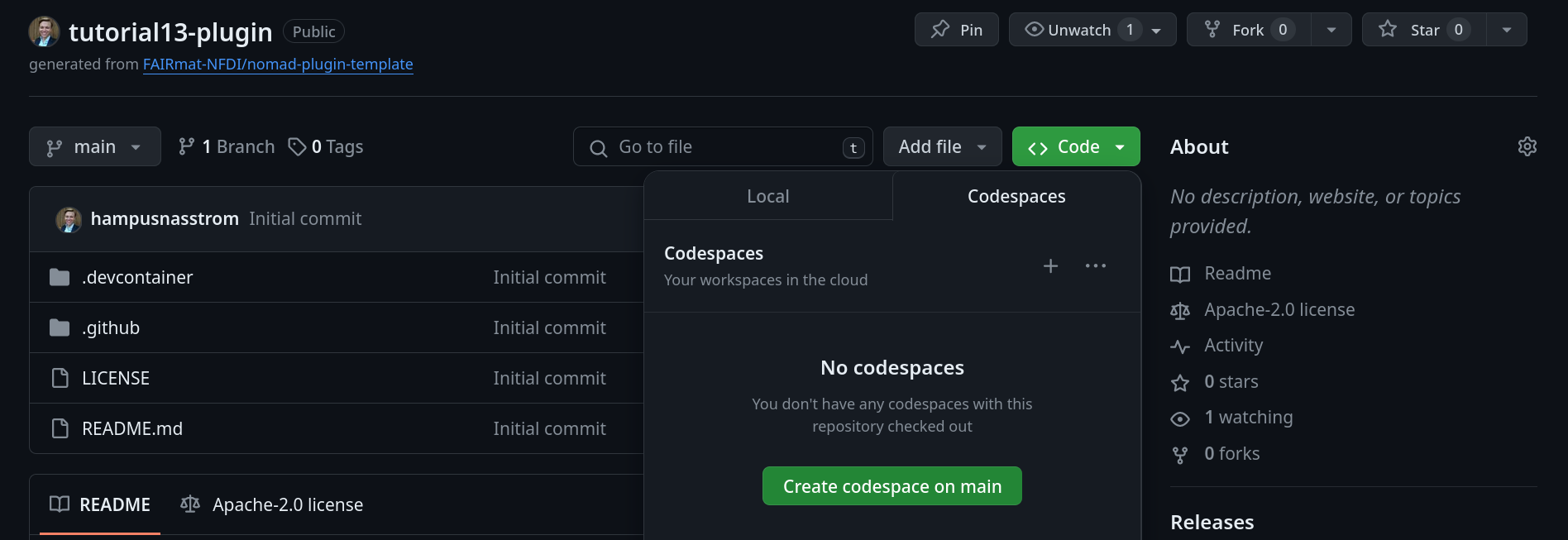Open the main branch selector dropdown

pyautogui.click(x=95, y=146)
